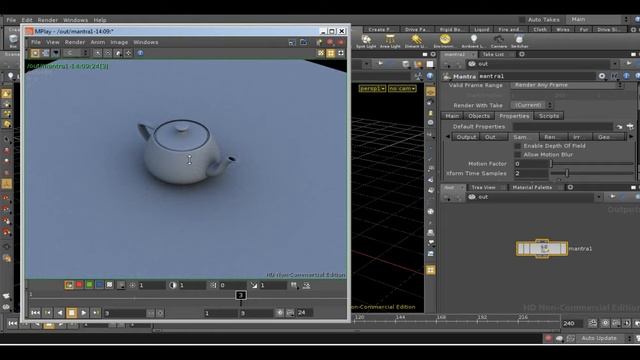The width and height of the screenshot is (640, 360).
Task: Switch to Objects tab in Mantra parameters
Action: pyautogui.click(x=479, y=116)
